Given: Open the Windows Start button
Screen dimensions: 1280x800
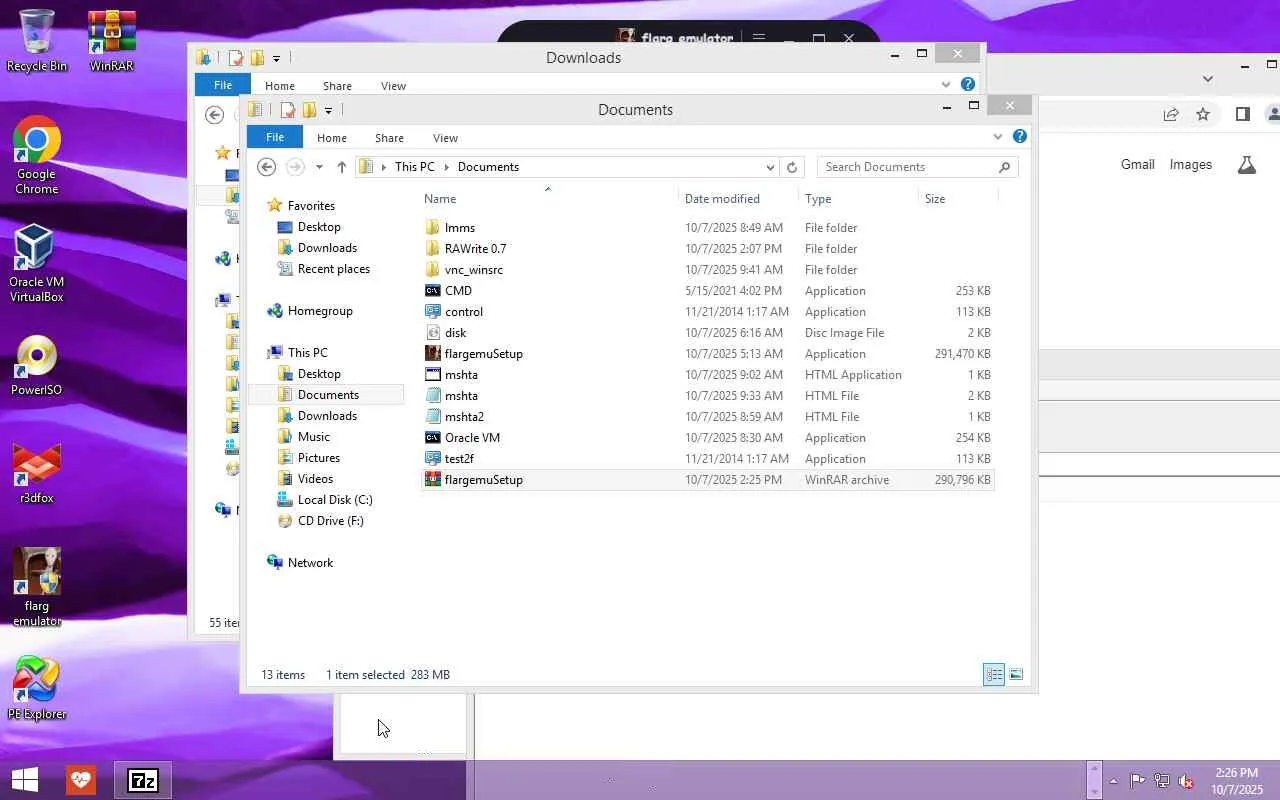Looking at the screenshot, I should 25,780.
